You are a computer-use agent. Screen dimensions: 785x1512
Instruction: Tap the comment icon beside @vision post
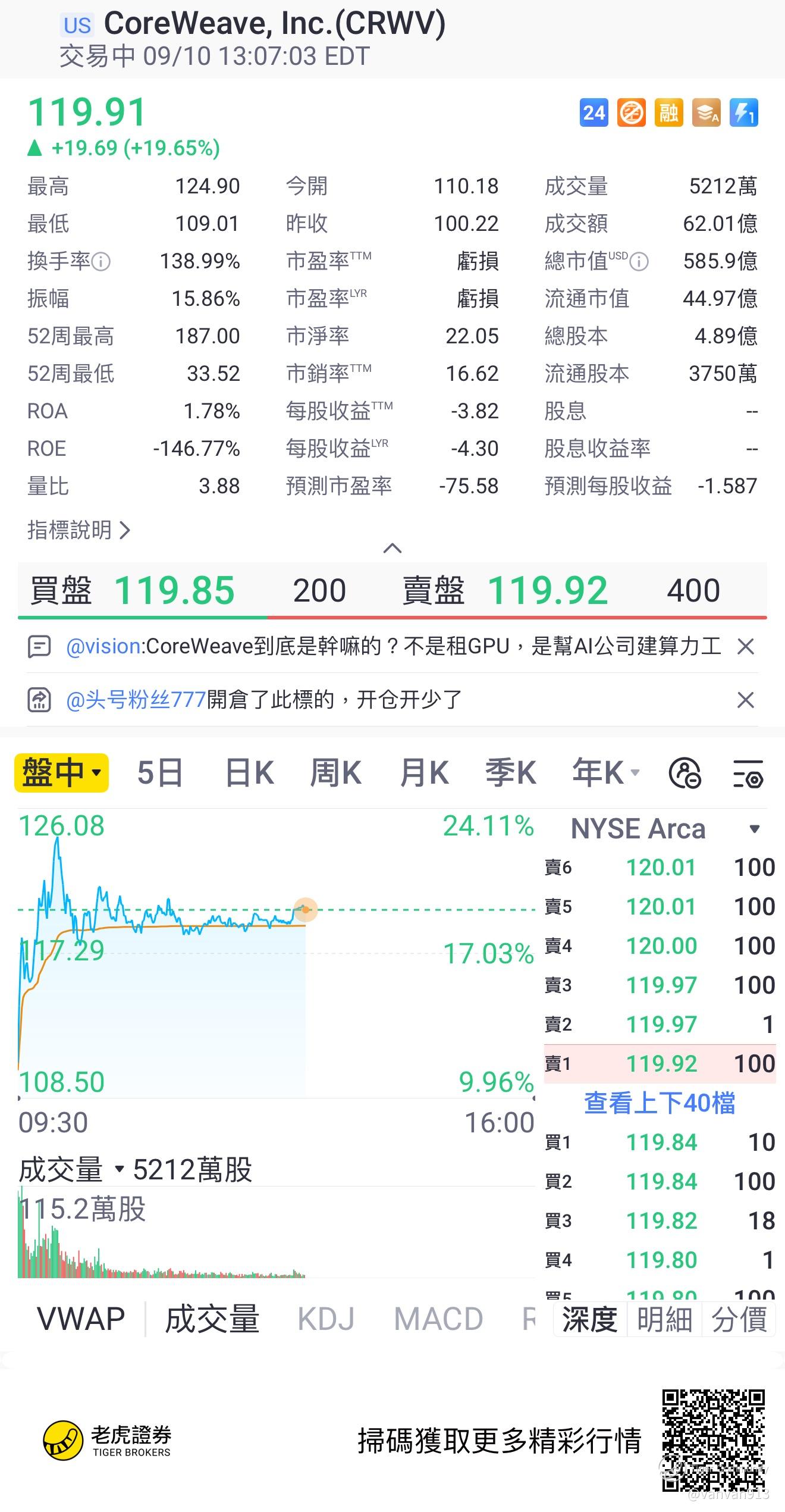coord(39,646)
